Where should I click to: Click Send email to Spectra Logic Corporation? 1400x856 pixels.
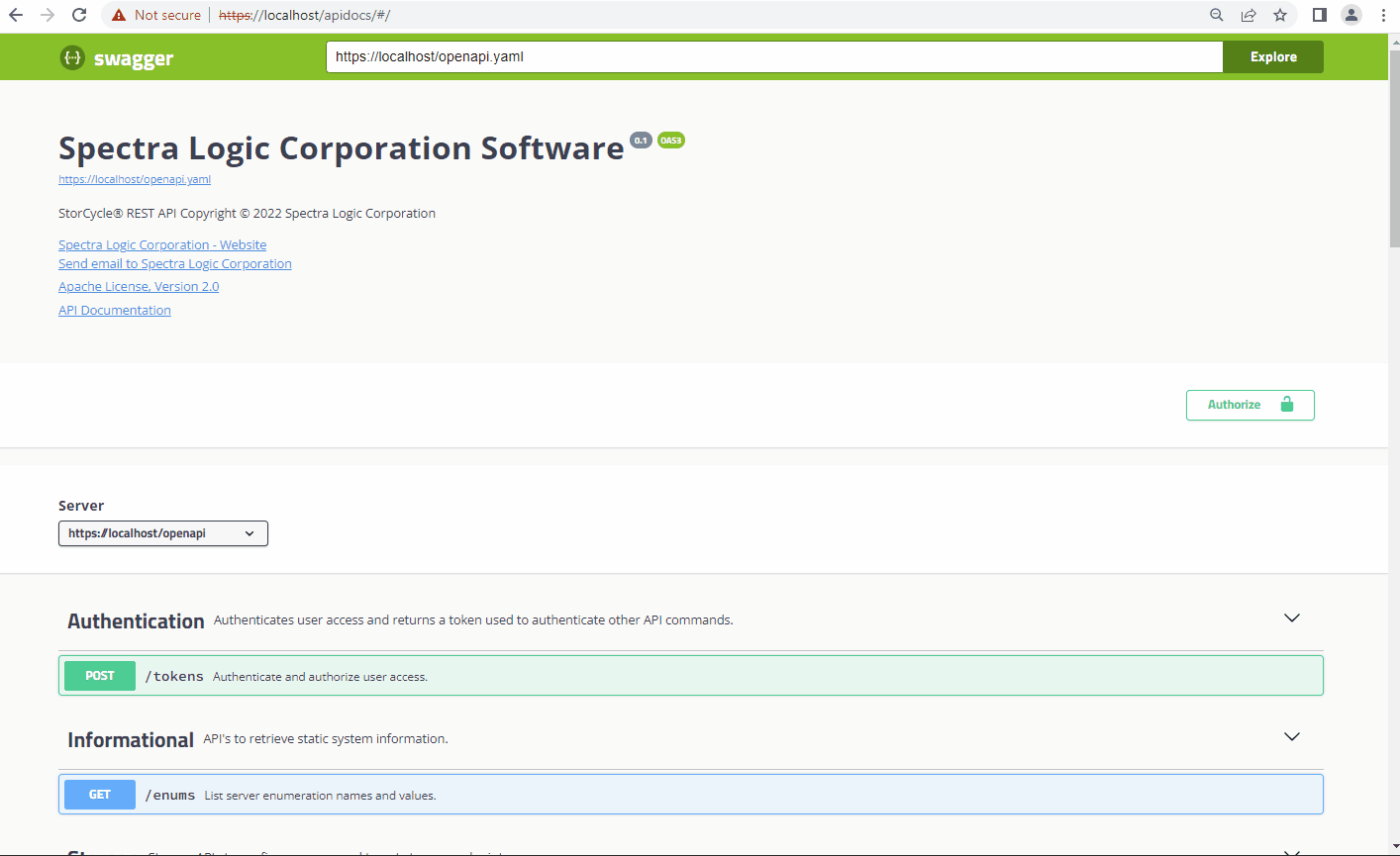[175, 263]
